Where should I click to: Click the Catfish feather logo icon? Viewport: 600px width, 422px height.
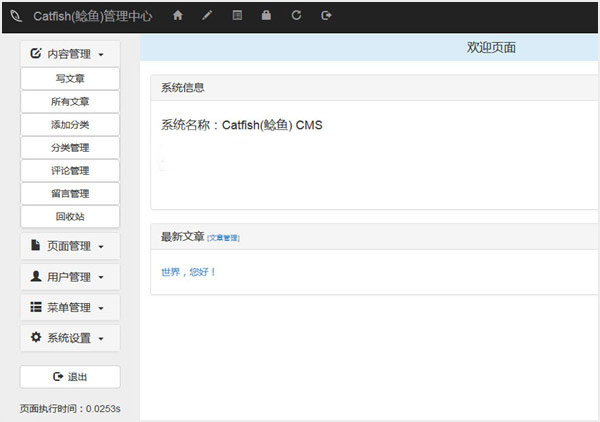(x=16, y=16)
